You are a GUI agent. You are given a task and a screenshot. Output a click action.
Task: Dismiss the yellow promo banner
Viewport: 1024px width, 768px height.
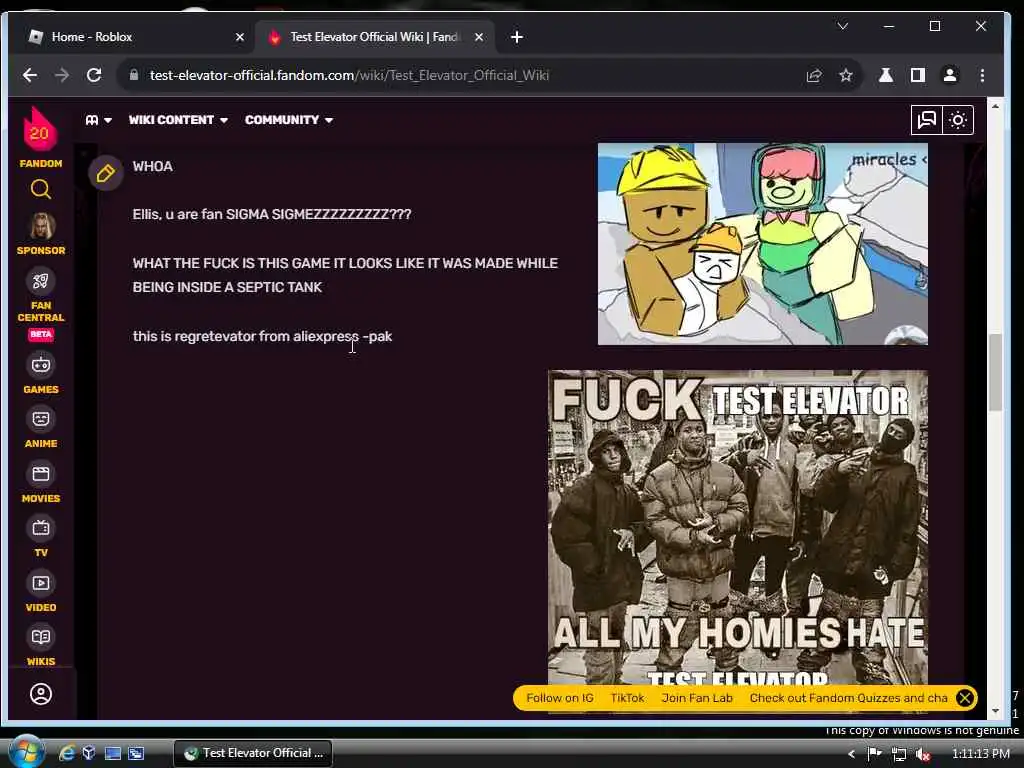coord(965,697)
